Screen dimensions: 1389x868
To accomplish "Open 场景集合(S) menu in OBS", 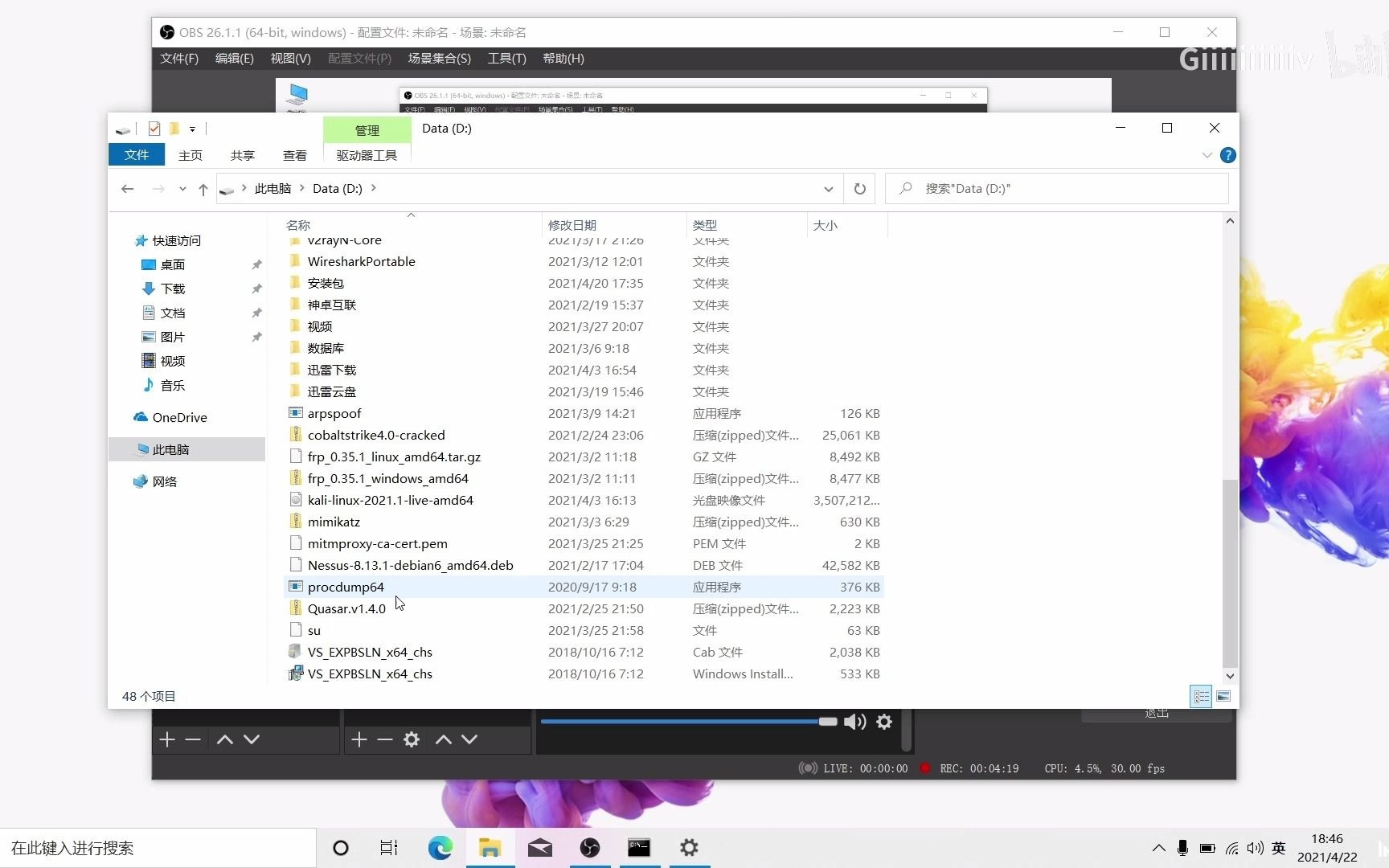I will click(440, 59).
